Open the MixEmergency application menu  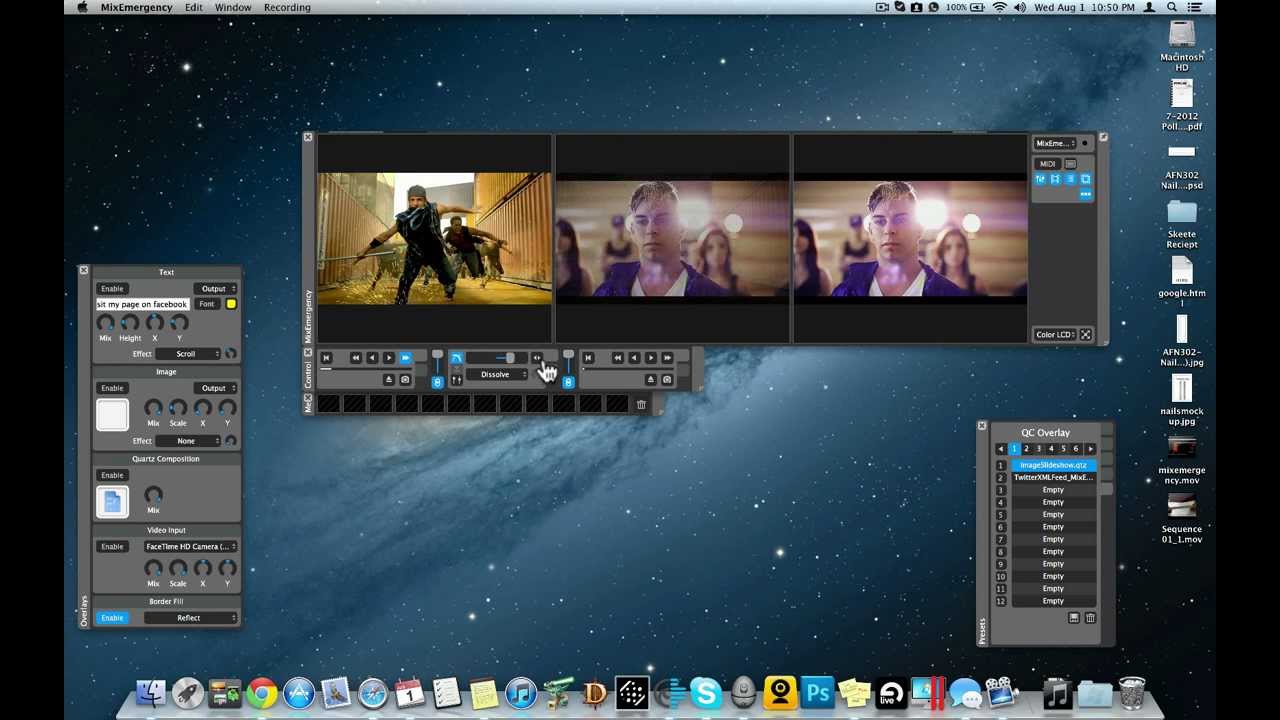pos(136,7)
